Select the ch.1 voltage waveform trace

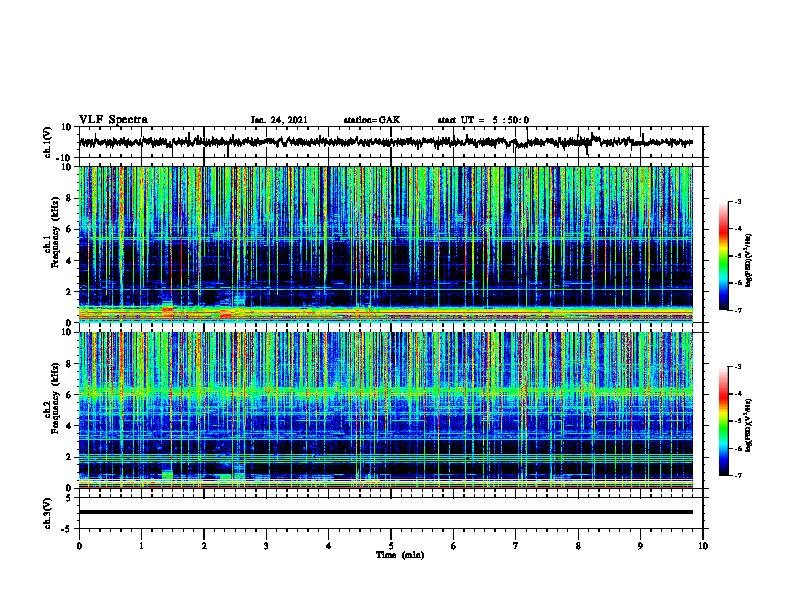pyautogui.click(x=386, y=142)
